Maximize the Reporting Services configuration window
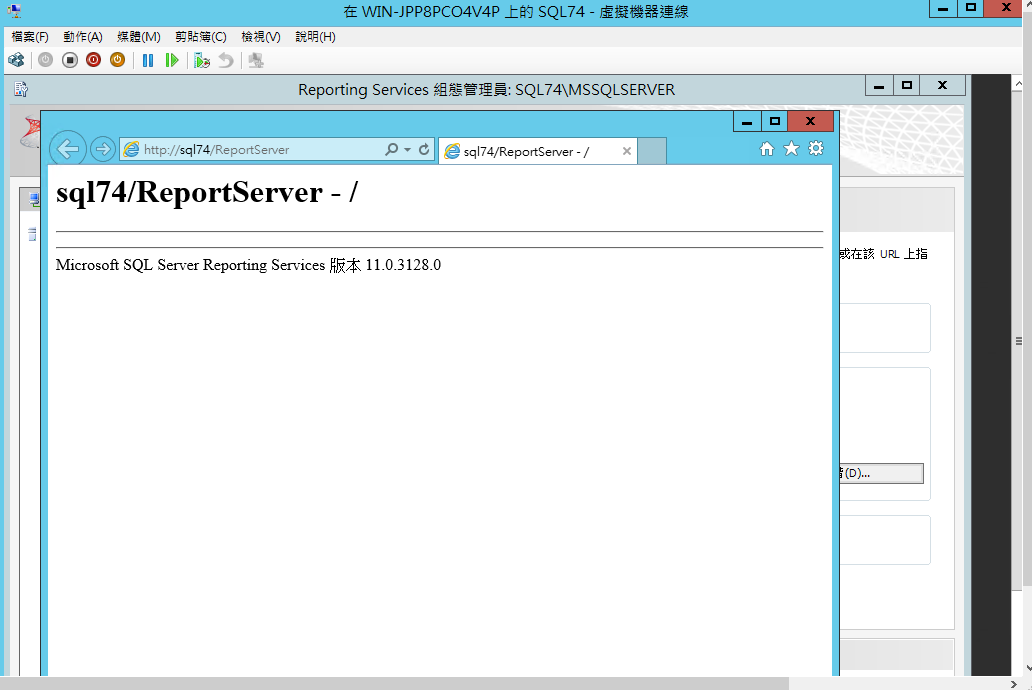The image size is (1032, 690). (x=907, y=86)
